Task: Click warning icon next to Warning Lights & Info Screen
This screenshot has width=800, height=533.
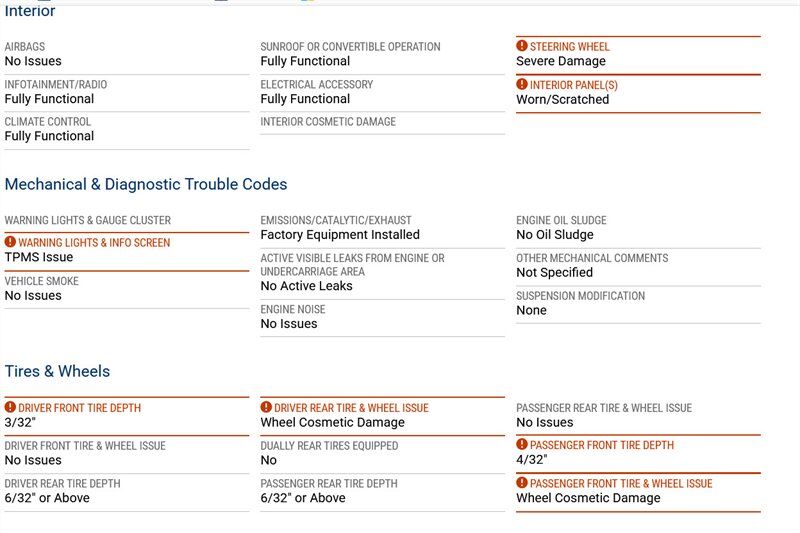Action: click(x=10, y=242)
